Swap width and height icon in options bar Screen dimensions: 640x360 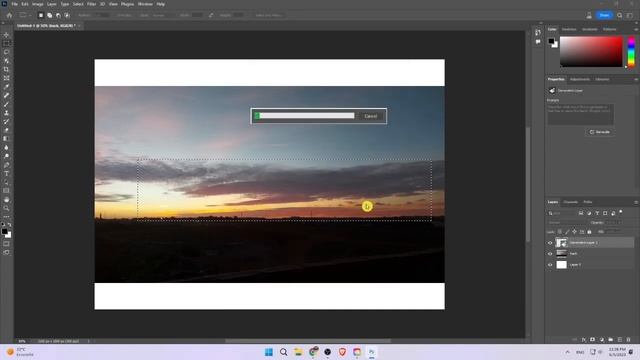click(x=211, y=15)
